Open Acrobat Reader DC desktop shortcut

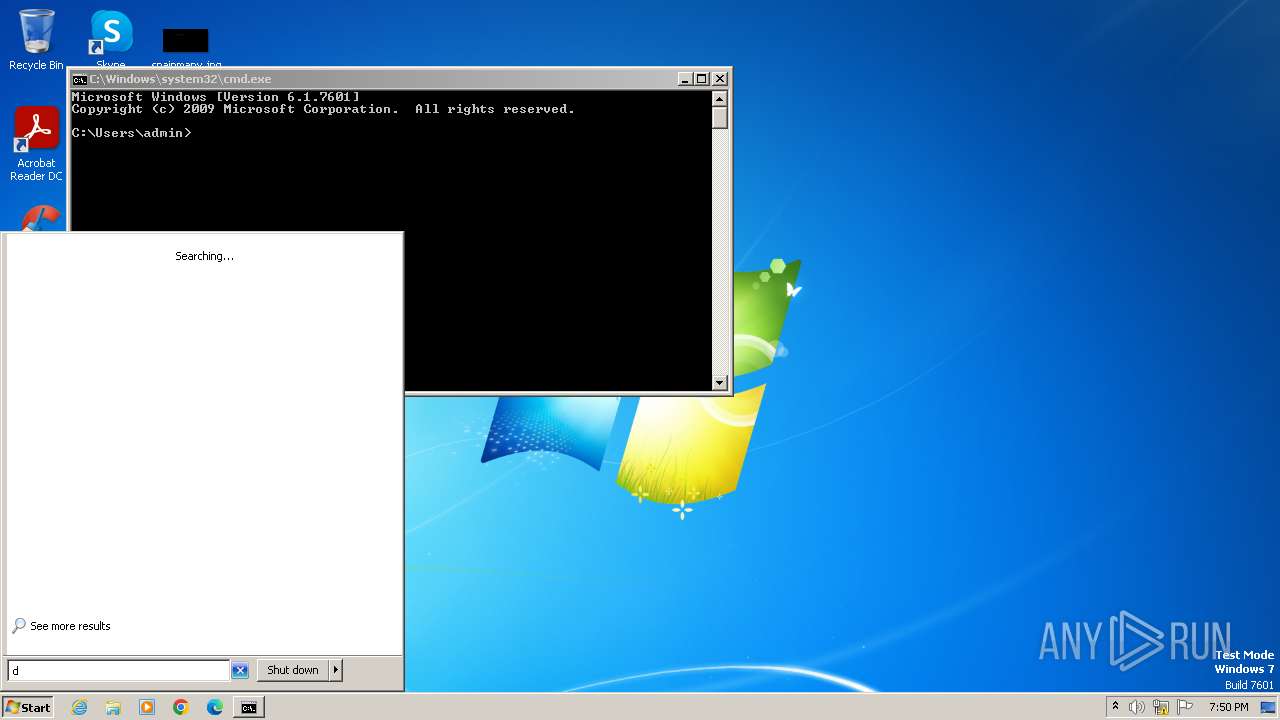(36, 144)
